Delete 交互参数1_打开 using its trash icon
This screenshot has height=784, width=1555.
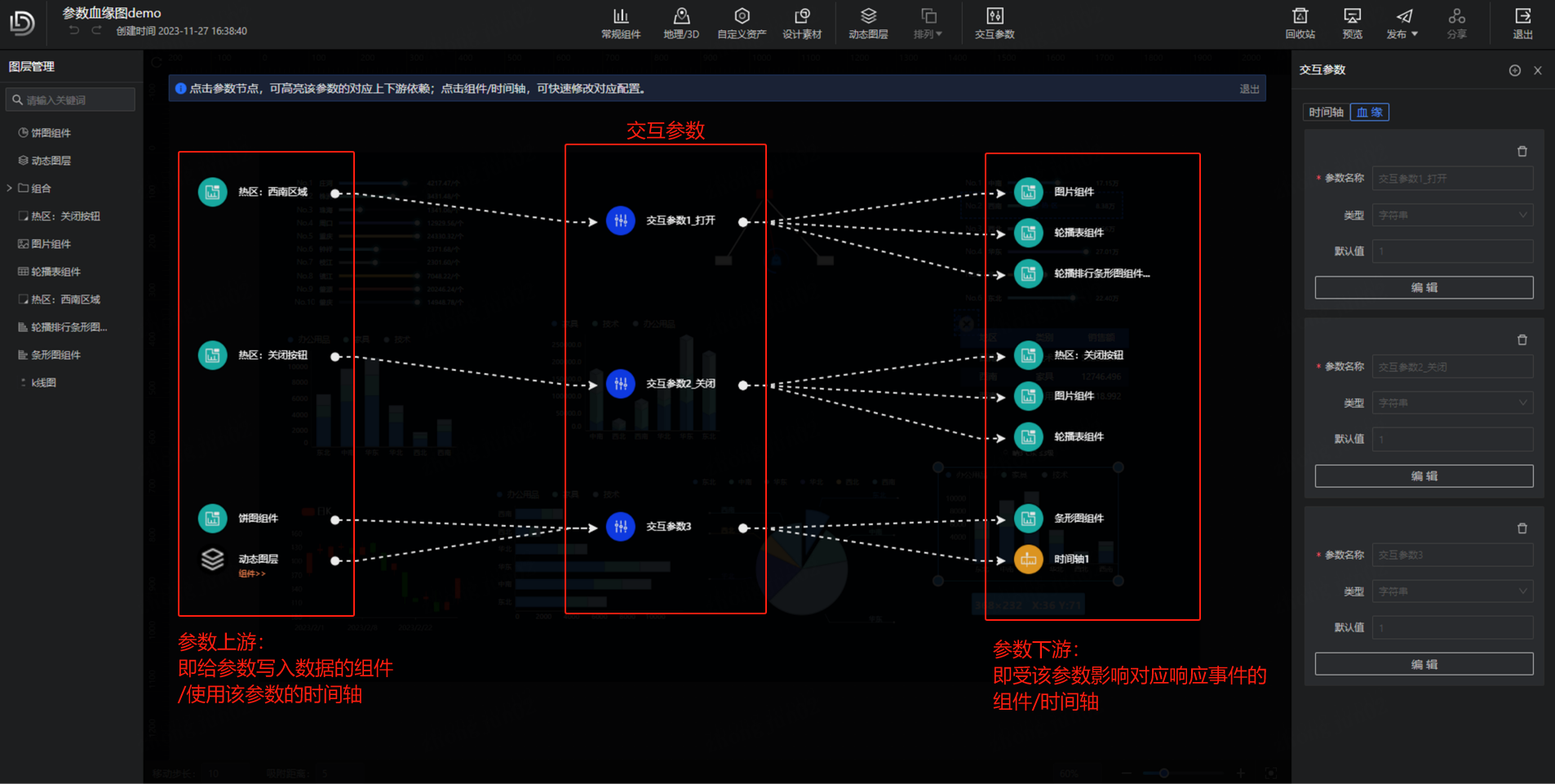click(1522, 152)
